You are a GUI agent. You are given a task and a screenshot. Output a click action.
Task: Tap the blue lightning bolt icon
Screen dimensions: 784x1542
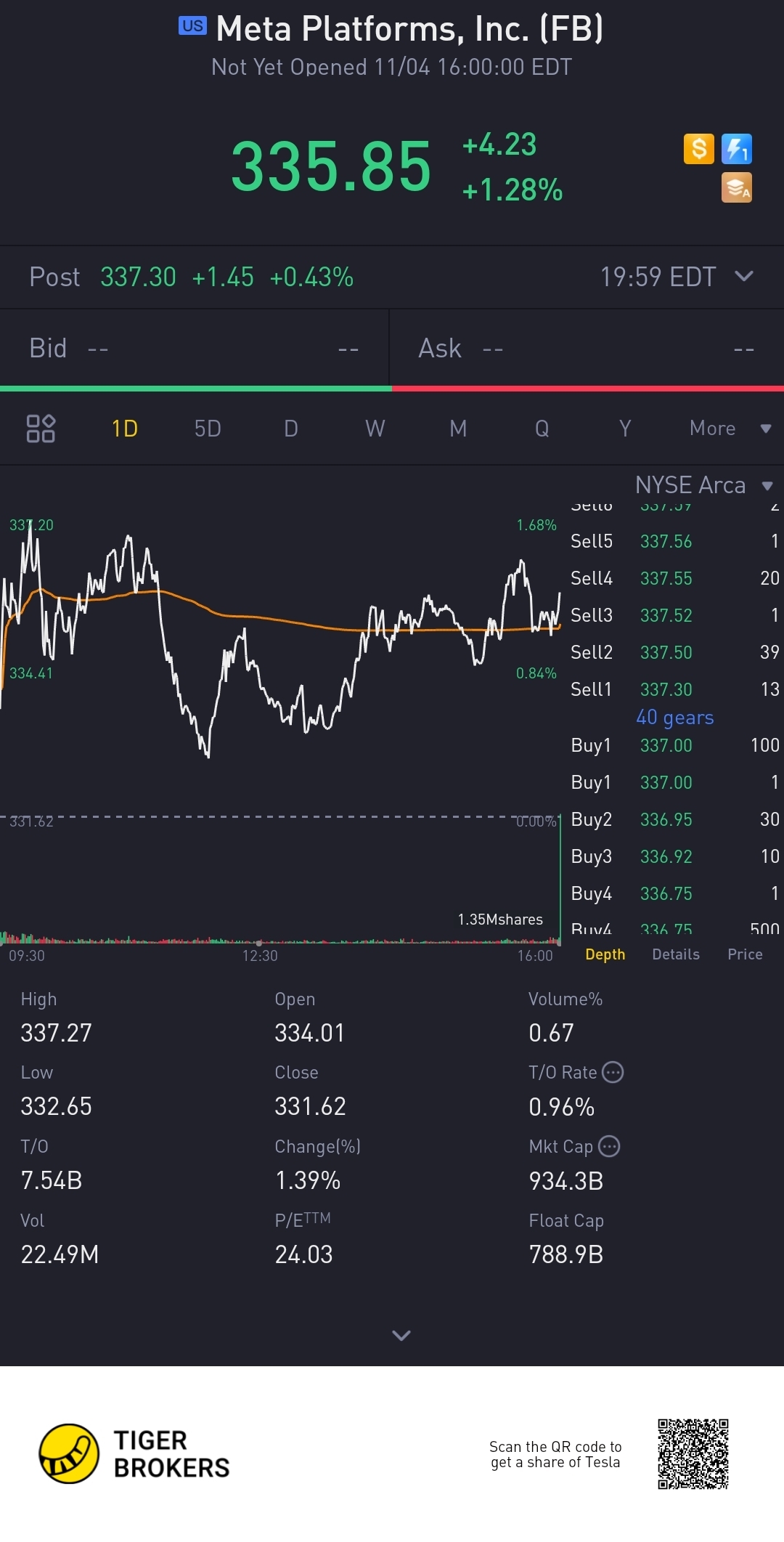pyautogui.click(x=737, y=149)
